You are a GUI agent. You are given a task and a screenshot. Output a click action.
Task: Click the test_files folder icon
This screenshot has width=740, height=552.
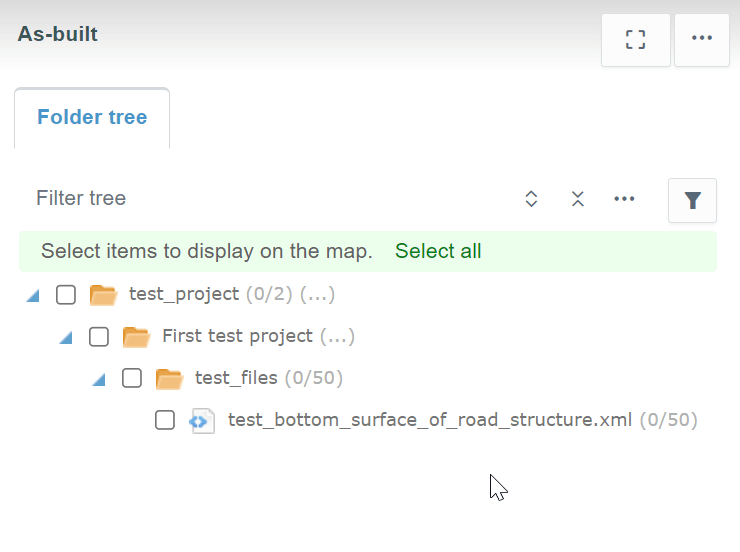pos(169,378)
